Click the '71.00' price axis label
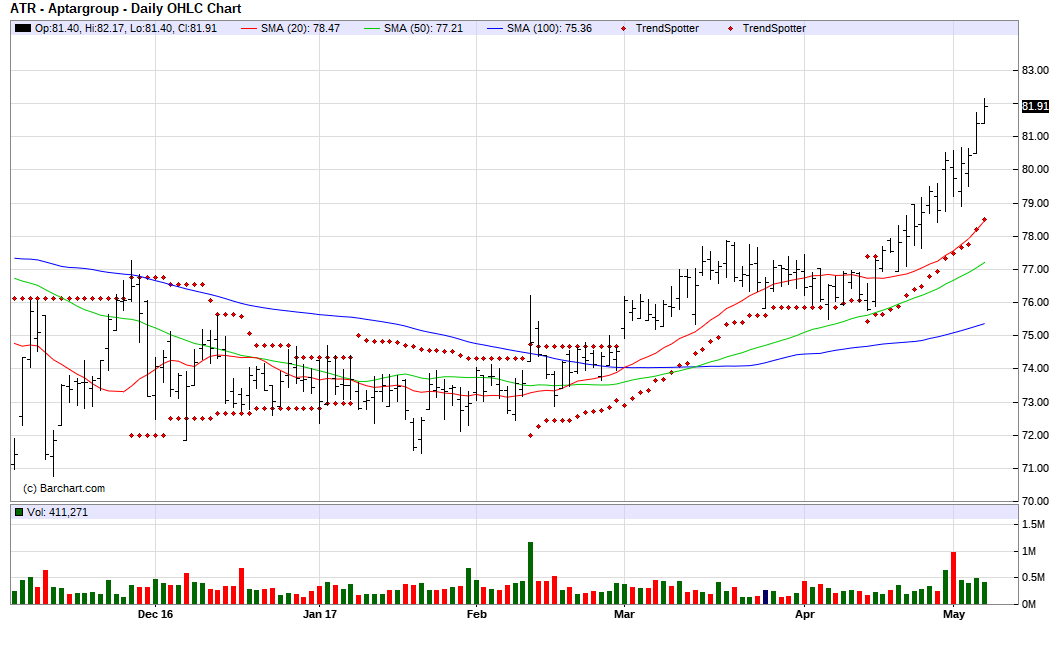This screenshot has height=645, width=1060. click(1035, 468)
